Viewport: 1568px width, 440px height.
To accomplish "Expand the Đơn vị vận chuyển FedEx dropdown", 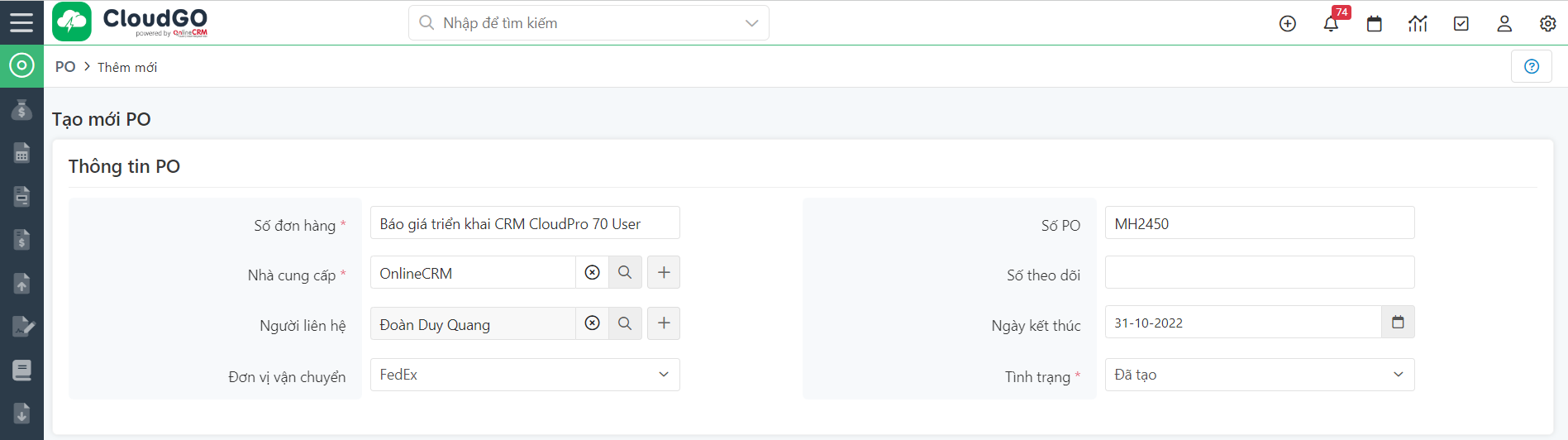I will [x=663, y=375].
